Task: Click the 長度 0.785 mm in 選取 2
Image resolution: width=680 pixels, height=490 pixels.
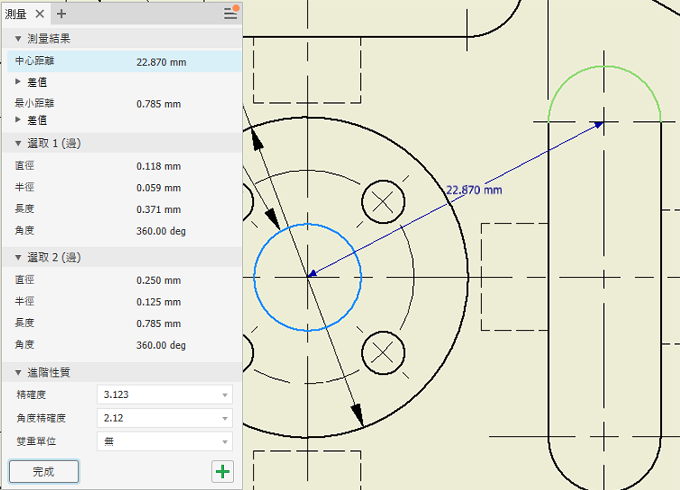Action: 158,324
